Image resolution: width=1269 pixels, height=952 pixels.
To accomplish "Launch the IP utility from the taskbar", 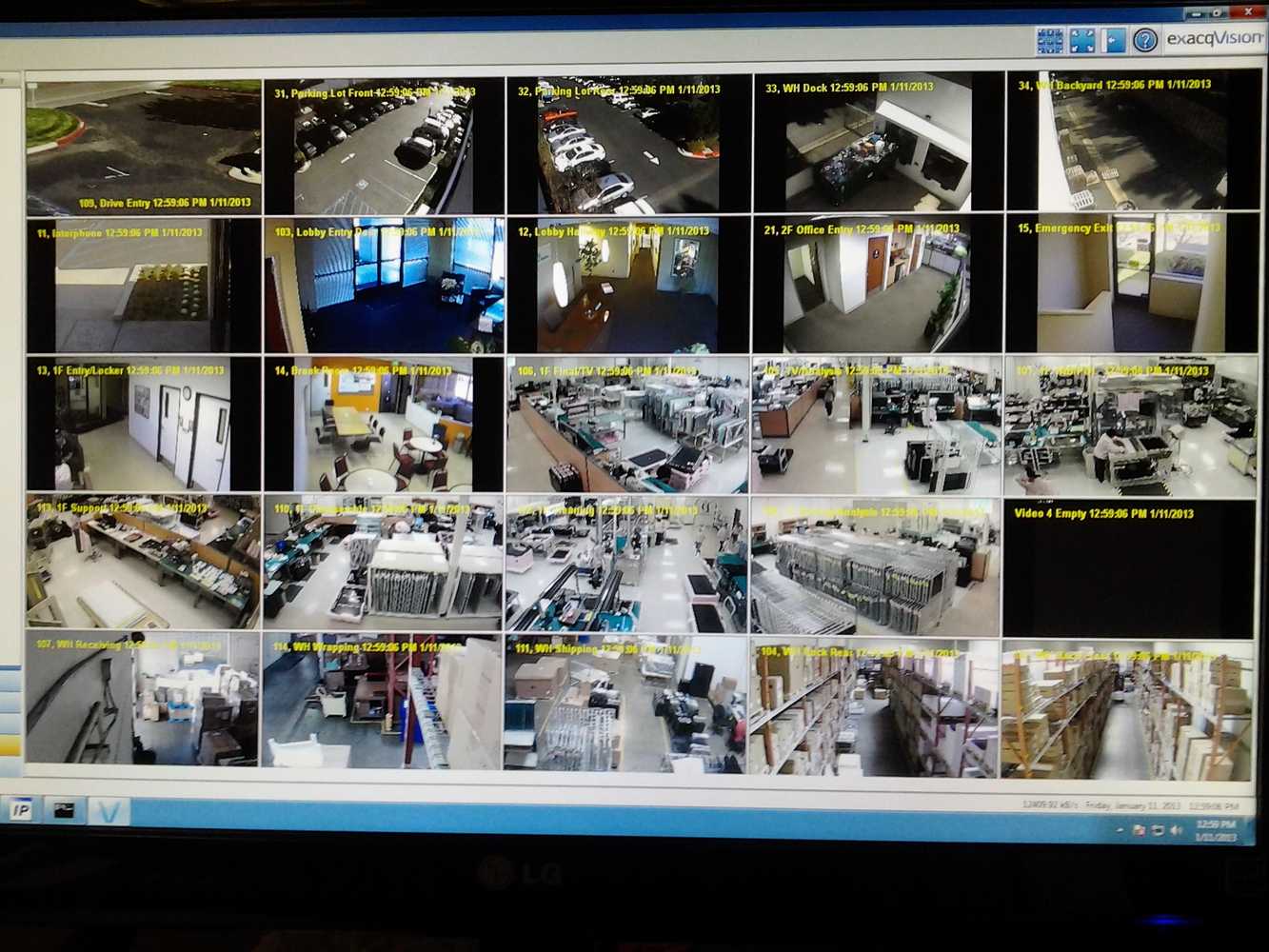I will click(20, 810).
